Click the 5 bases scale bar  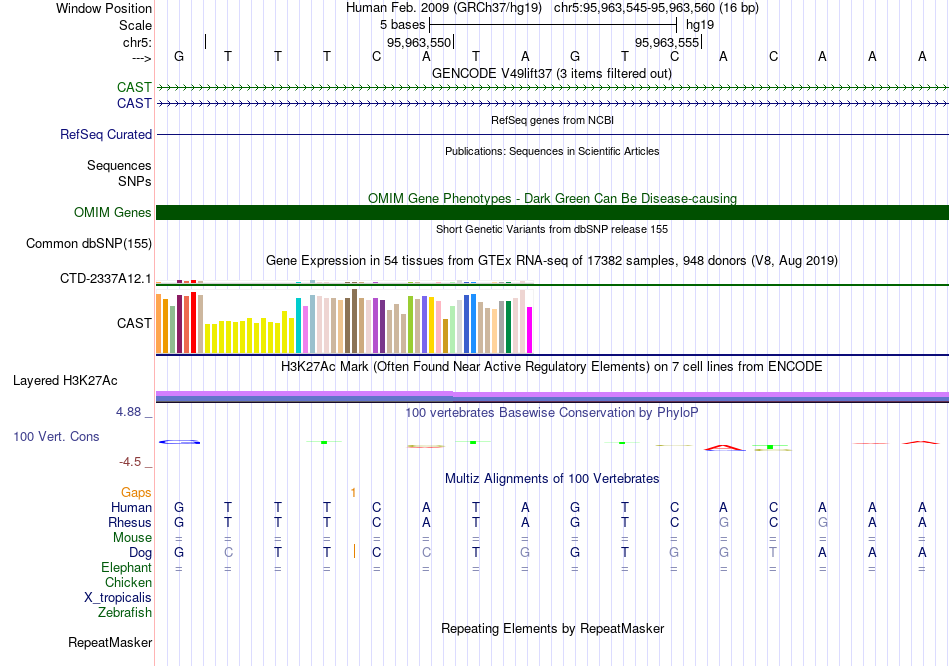(553, 25)
